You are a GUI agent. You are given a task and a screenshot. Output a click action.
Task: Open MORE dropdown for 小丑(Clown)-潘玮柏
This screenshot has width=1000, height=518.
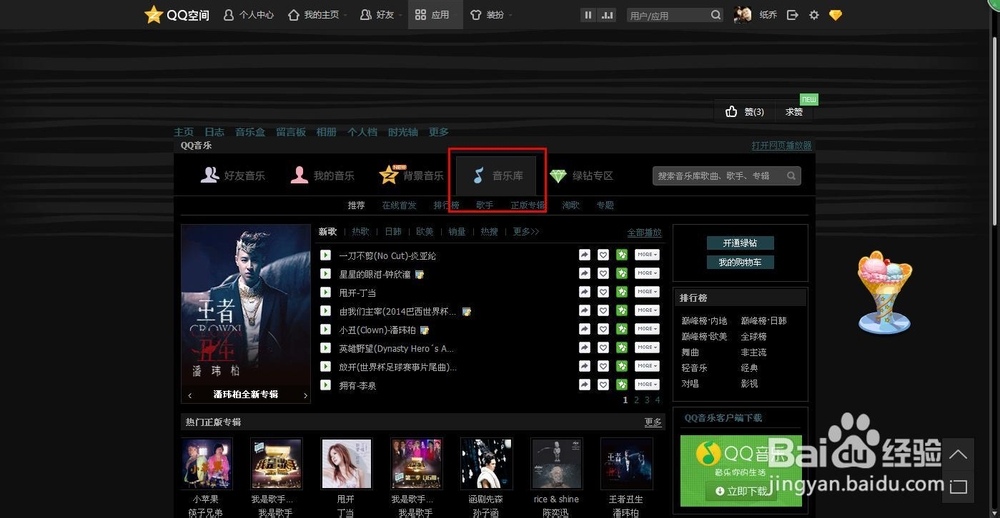[x=647, y=329]
